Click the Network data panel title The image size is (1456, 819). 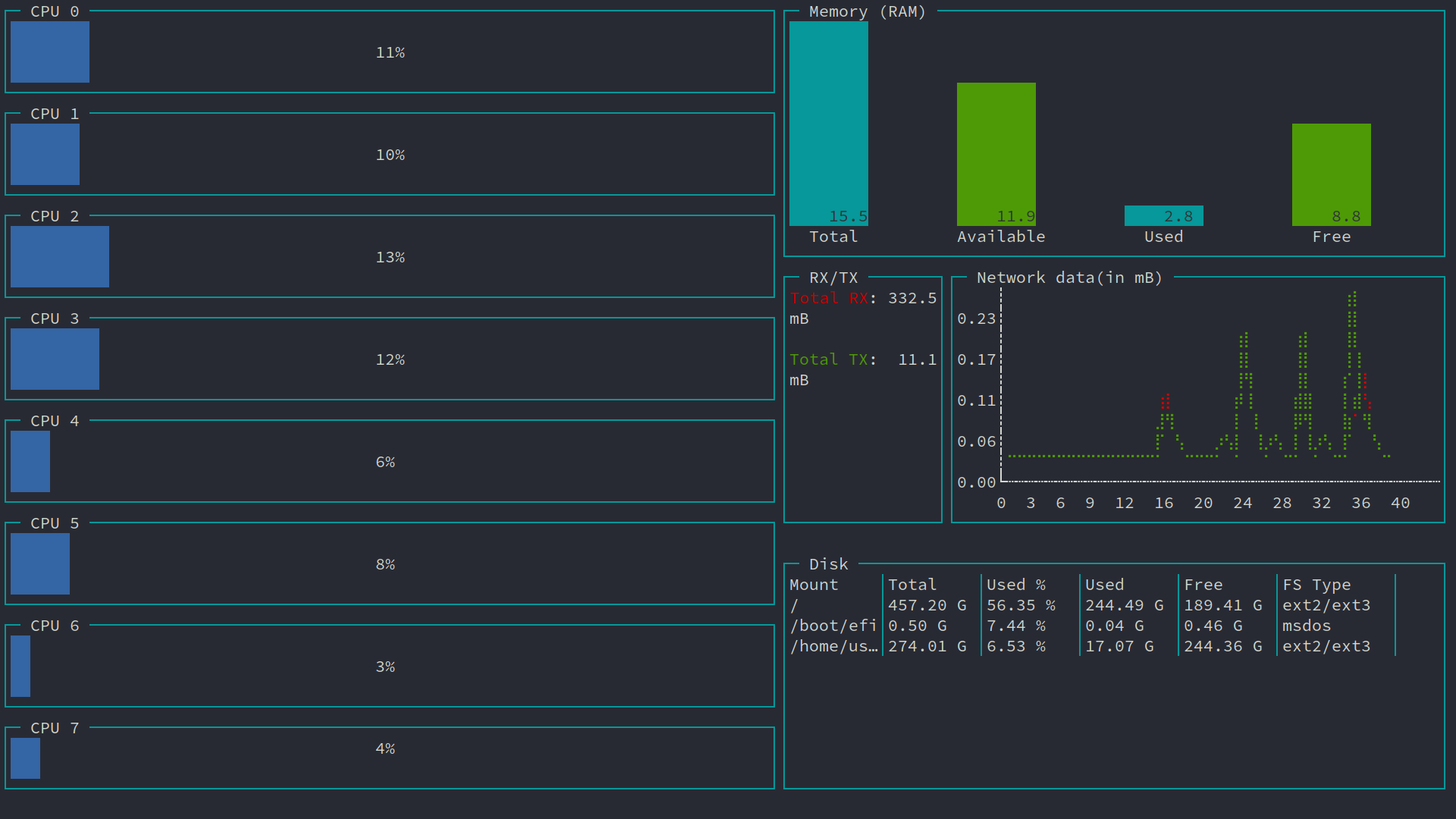coord(1069,278)
